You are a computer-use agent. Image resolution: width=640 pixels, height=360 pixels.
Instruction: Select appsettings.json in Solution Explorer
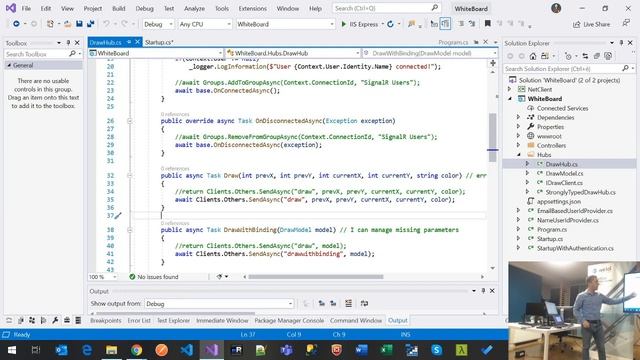click(x=558, y=201)
